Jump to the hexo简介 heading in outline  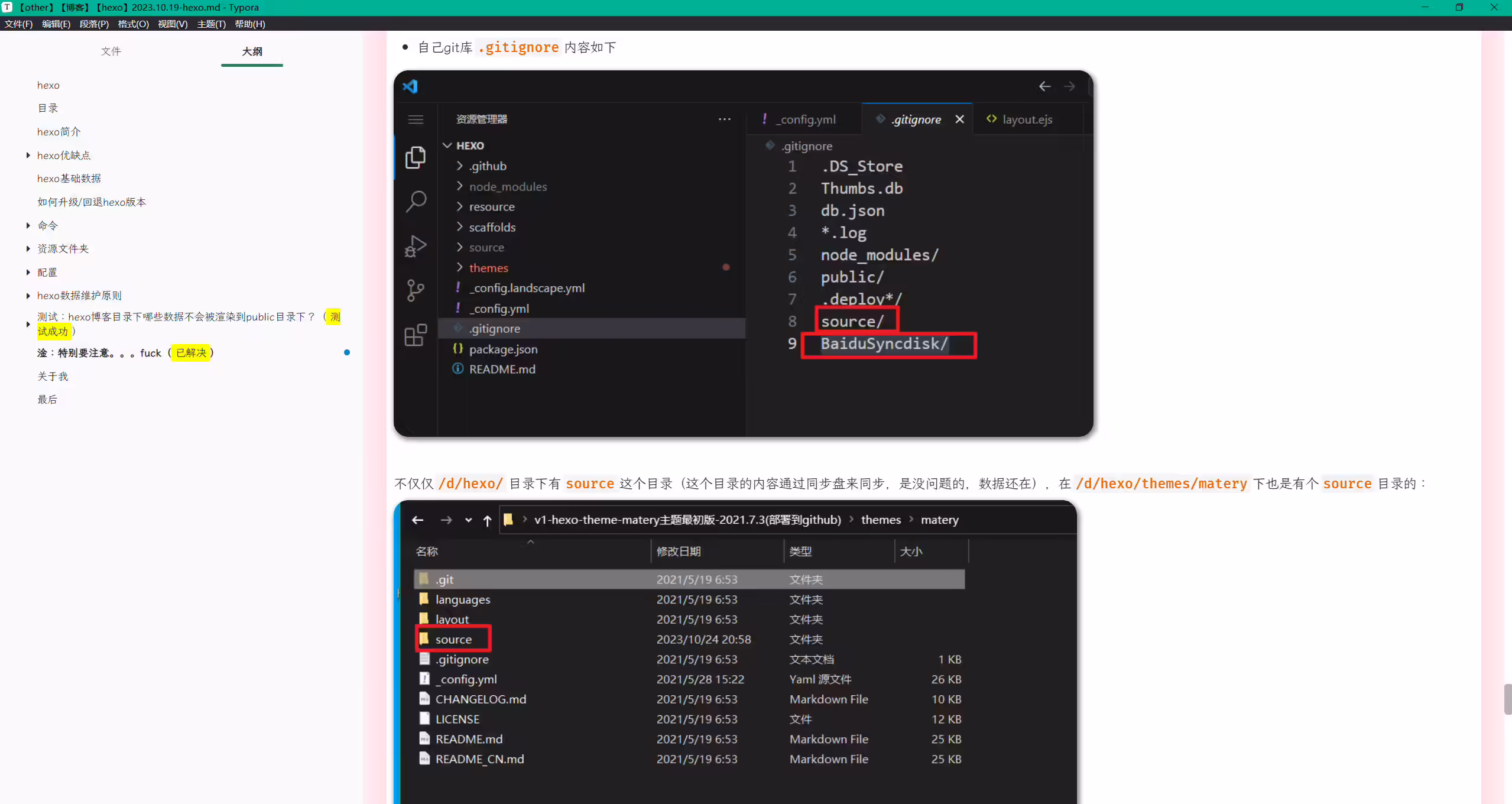coord(59,132)
